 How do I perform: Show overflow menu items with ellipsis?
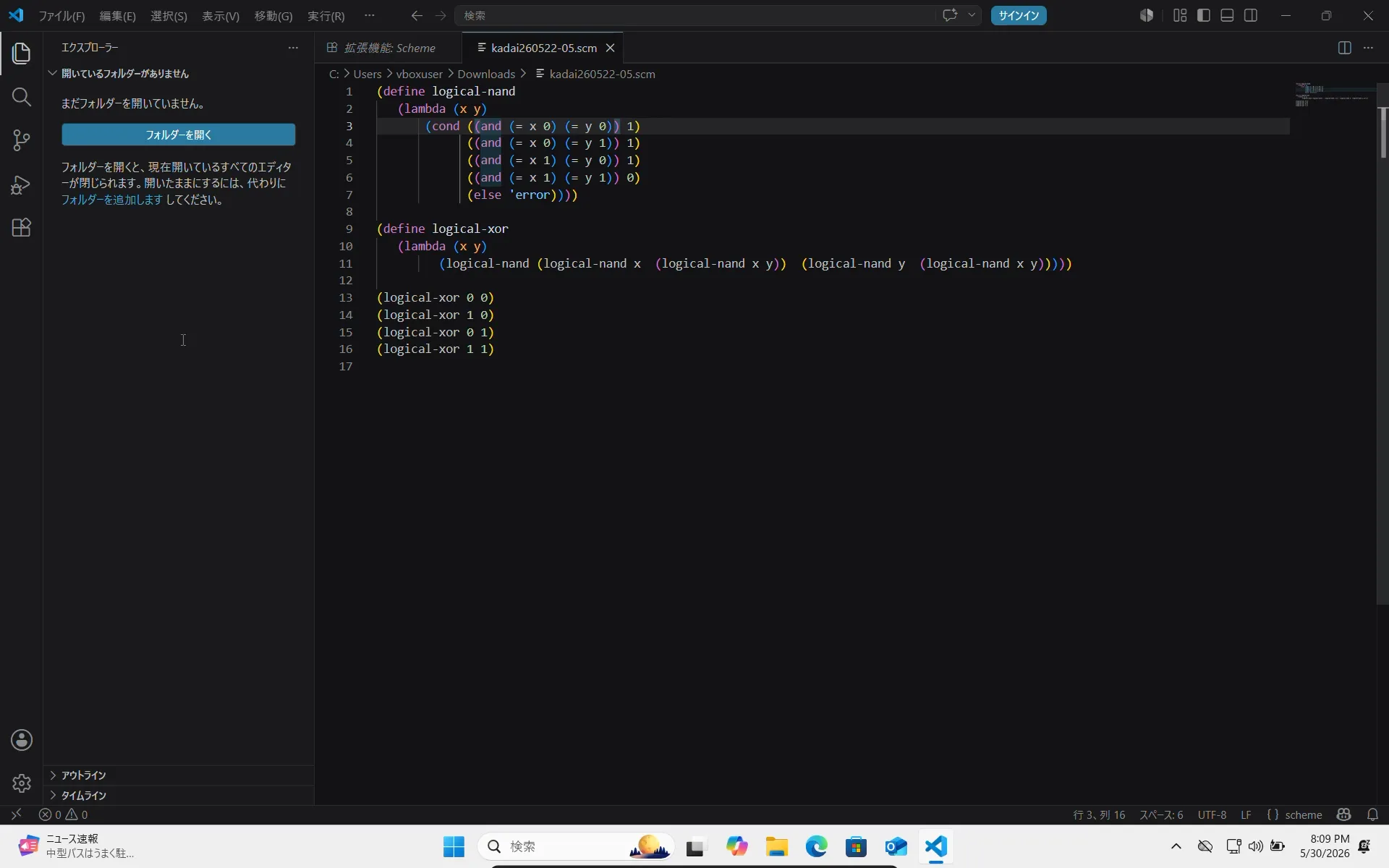click(370, 15)
